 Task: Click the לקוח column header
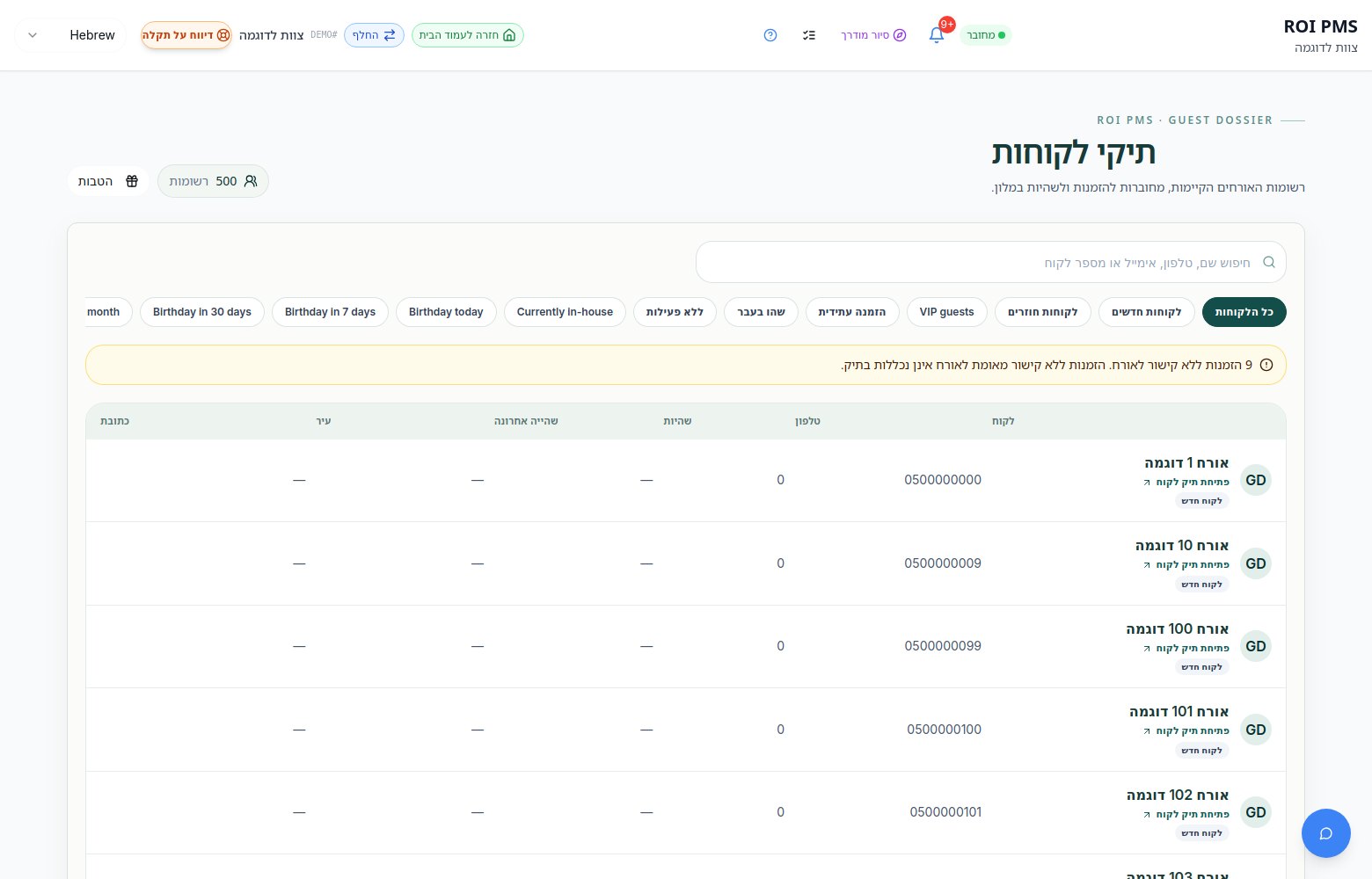click(1003, 421)
